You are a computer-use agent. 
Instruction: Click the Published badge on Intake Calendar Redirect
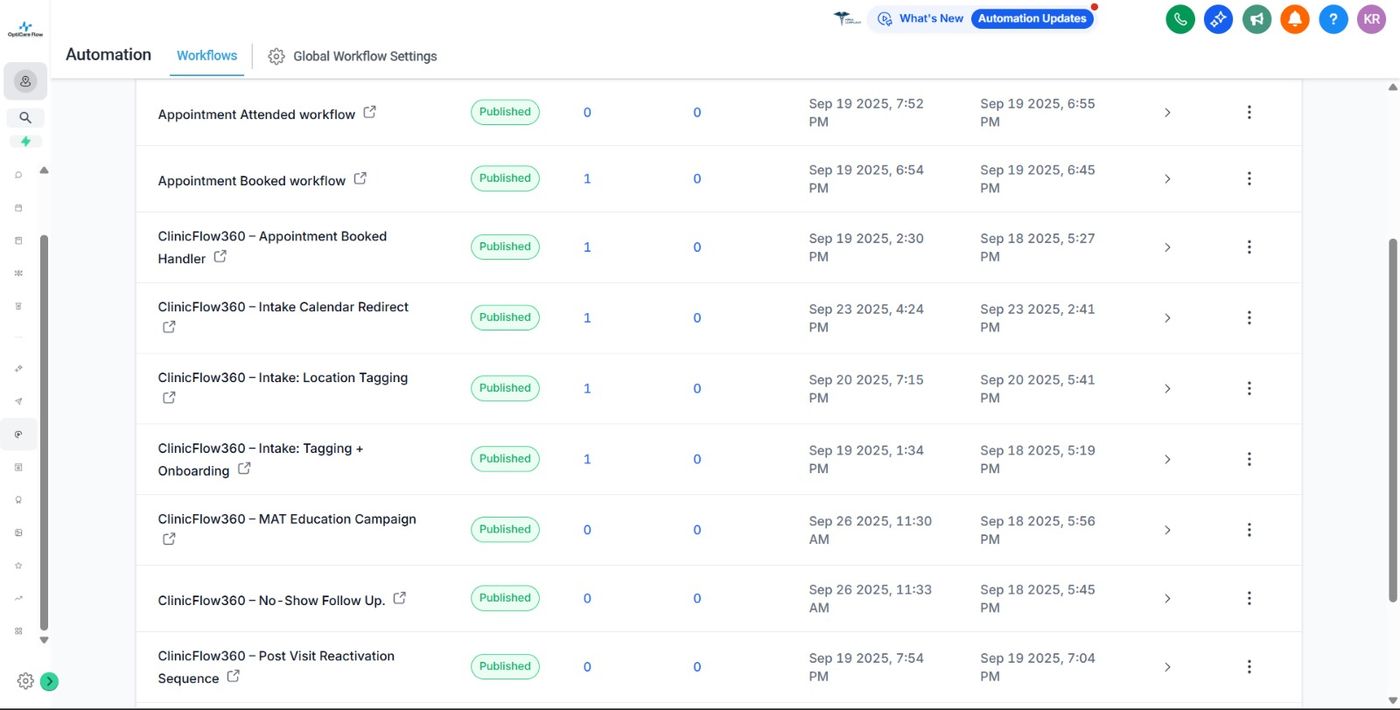(x=505, y=317)
